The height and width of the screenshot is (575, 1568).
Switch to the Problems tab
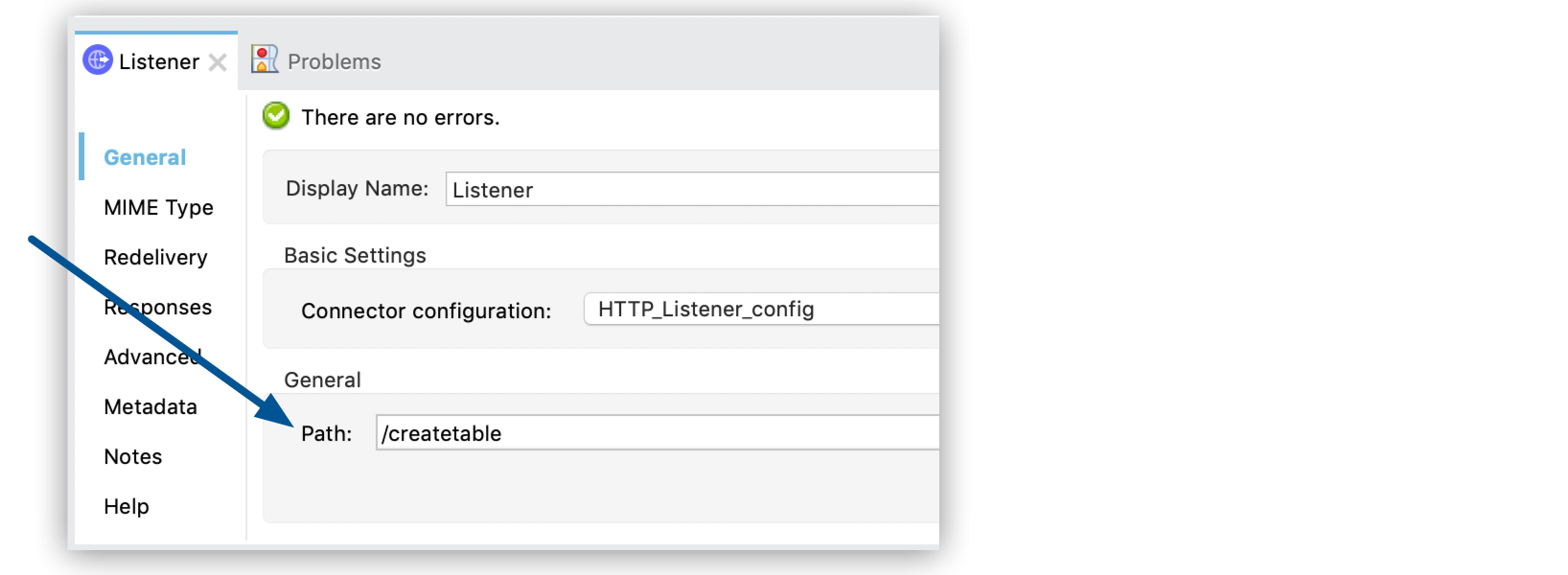[333, 61]
